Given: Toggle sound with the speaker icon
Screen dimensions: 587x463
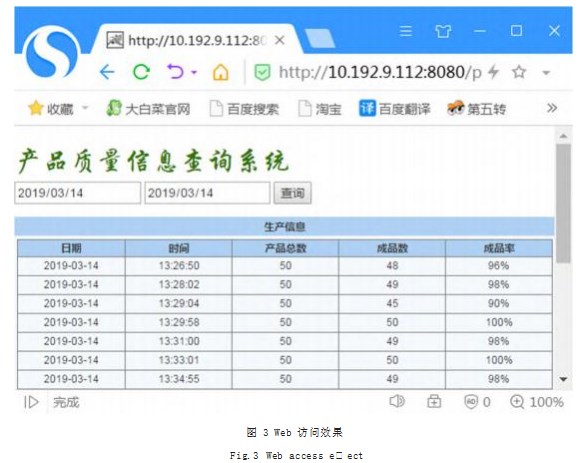Looking at the screenshot, I should [397, 401].
